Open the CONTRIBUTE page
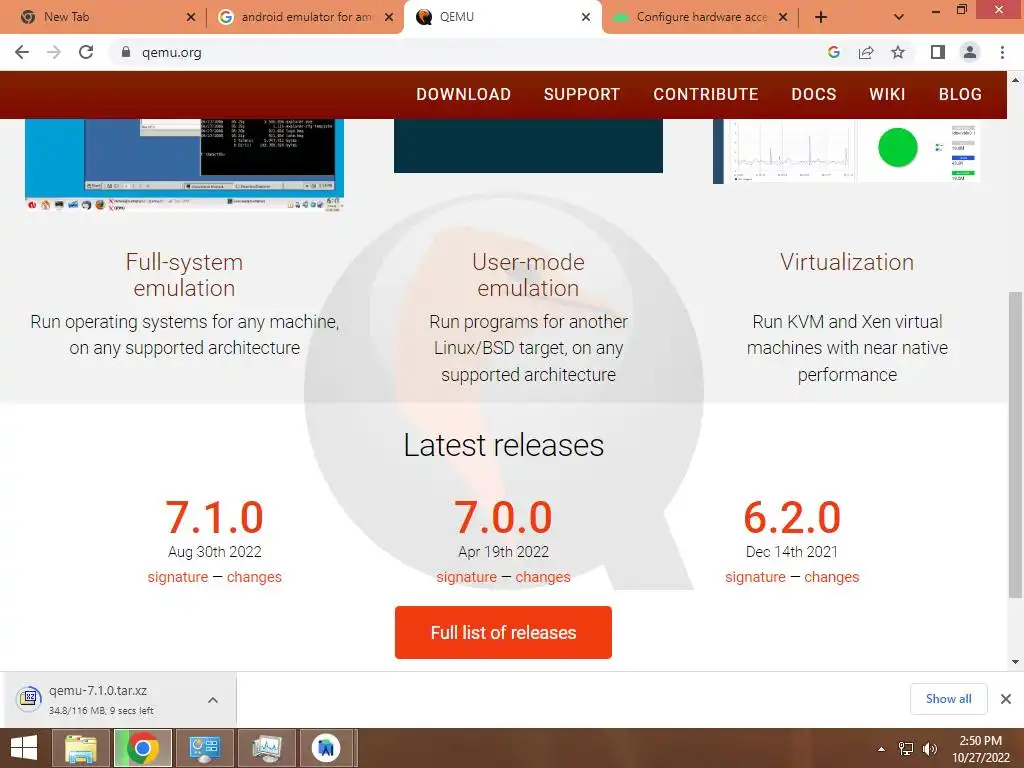The height and width of the screenshot is (768, 1024). [705, 94]
